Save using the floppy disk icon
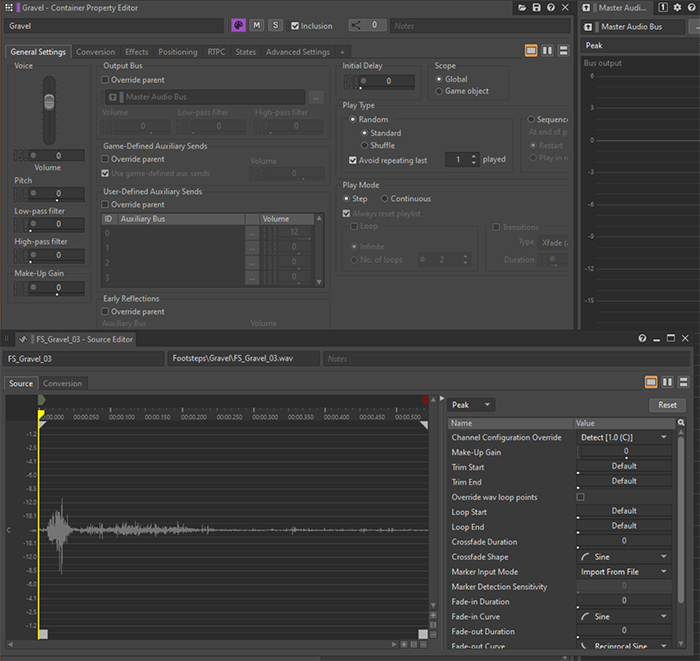Screen dimensions: 700x661 (537, 8)
